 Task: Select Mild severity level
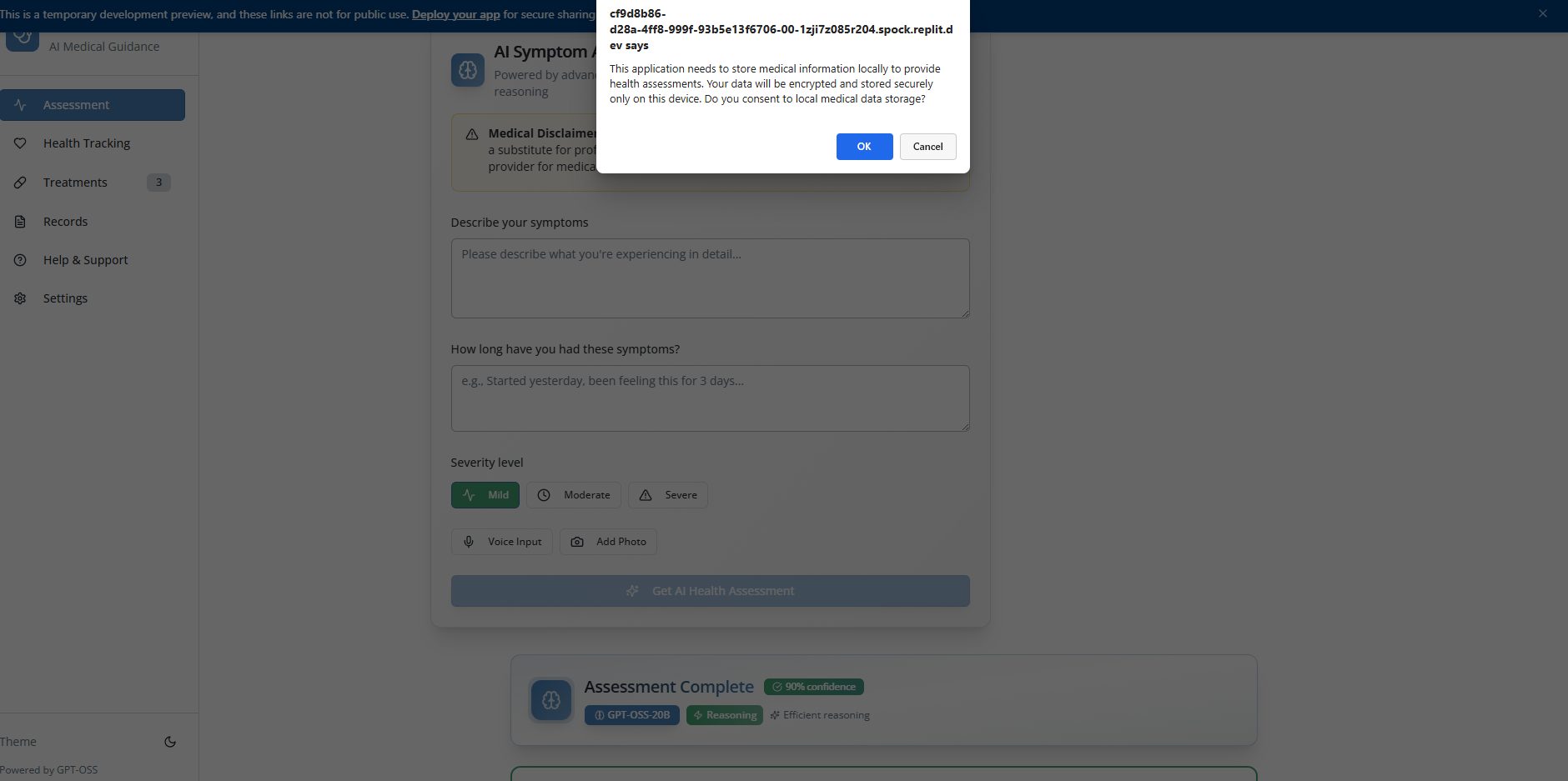tap(485, 495)
